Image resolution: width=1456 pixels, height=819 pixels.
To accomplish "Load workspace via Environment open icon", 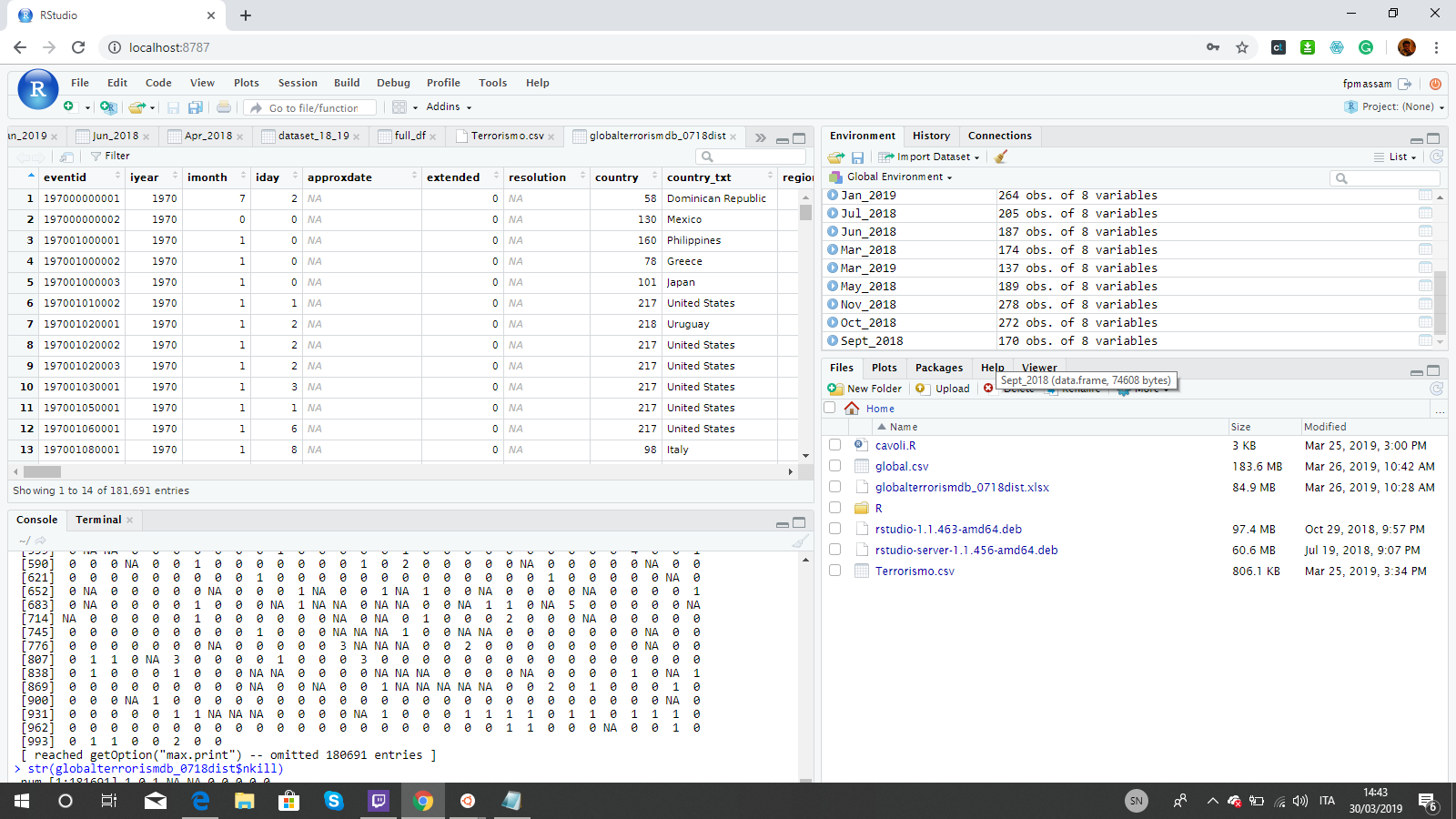I will tap(835, 157).
